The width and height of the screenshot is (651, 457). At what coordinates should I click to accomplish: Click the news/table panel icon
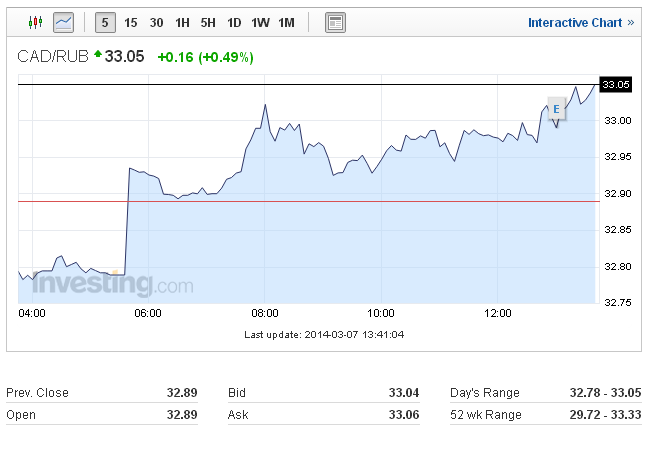pos(335,22)
